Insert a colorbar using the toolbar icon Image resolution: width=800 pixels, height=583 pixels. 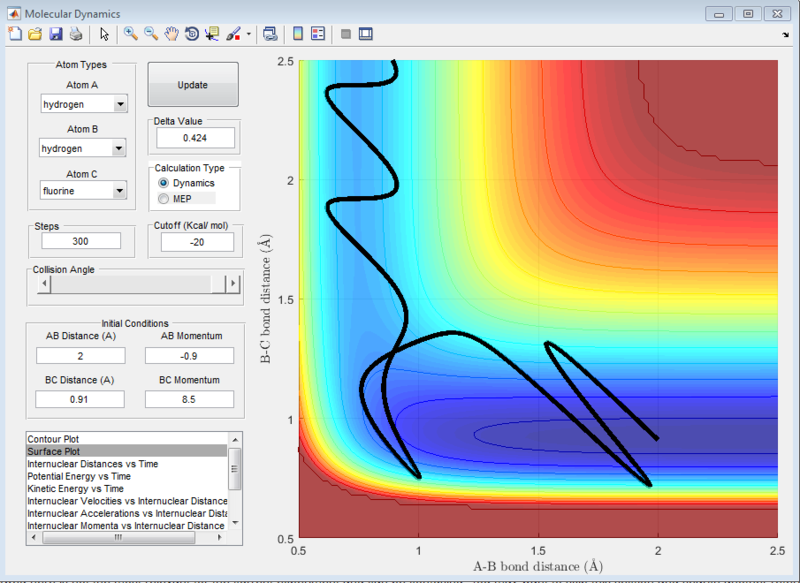point(298,34)
